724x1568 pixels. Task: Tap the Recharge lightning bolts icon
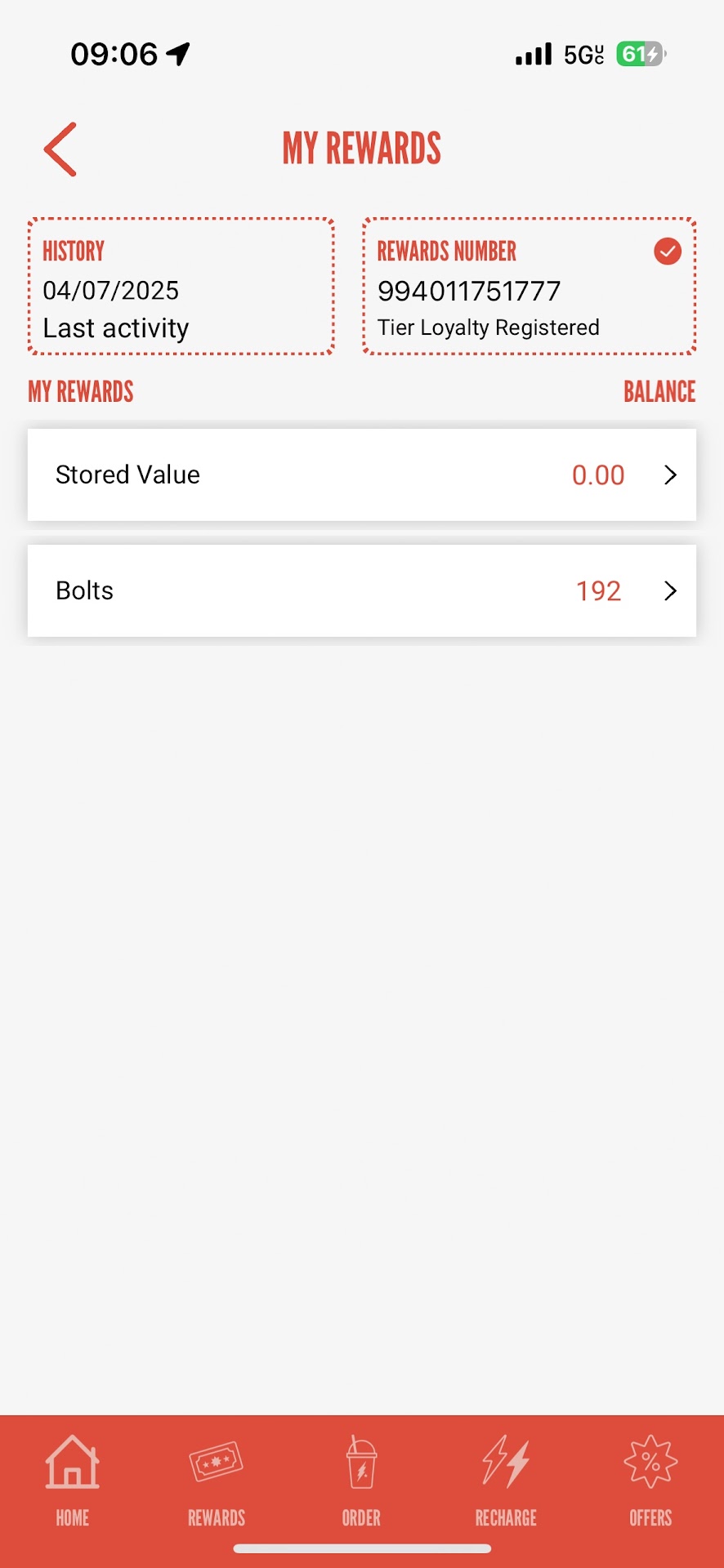pyautogui.click(x=506, y=1462)
